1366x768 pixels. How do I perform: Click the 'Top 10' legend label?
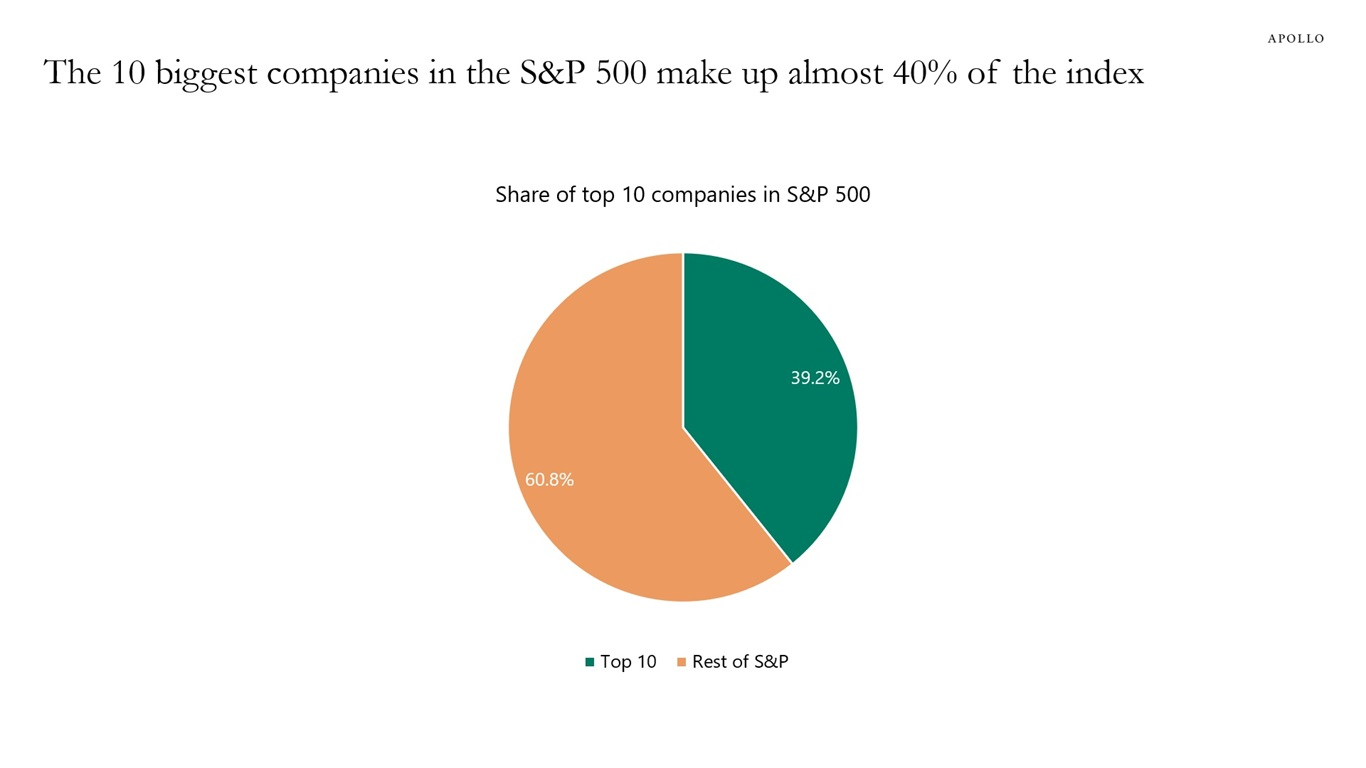click(x=628, y=662)
